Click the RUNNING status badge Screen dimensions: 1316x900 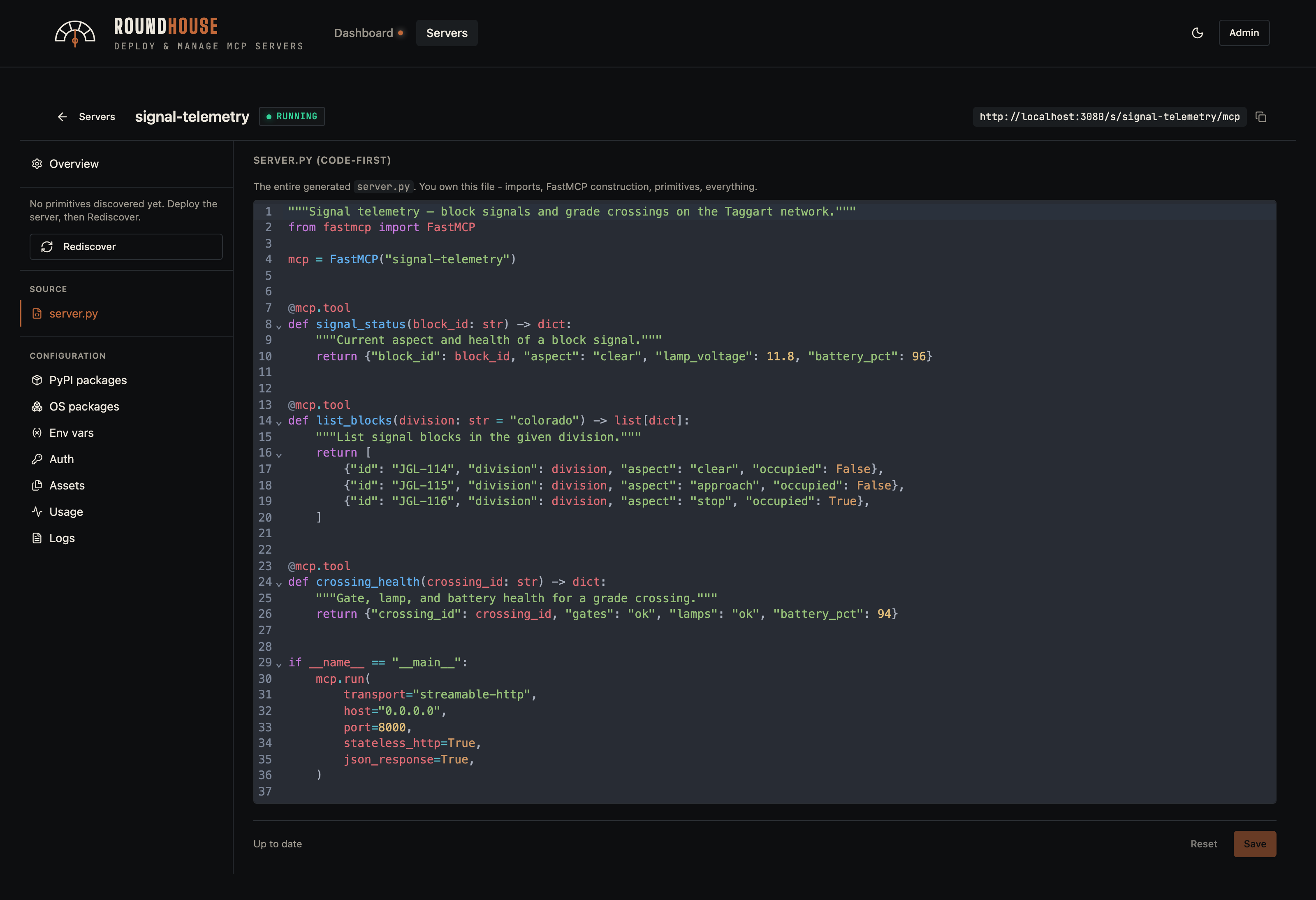[292, 116]
